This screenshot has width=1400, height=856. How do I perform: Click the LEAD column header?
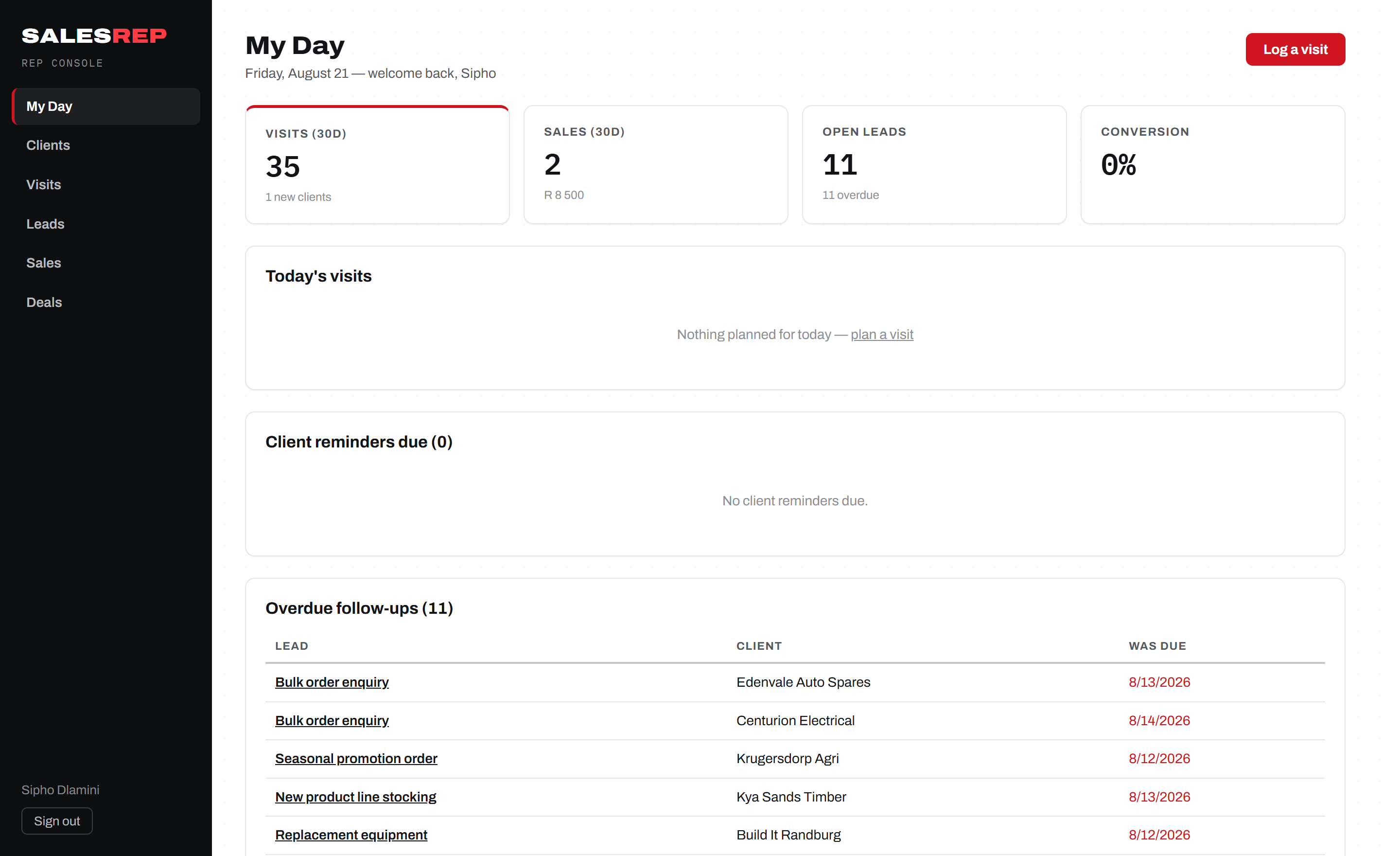pos(292,646)
